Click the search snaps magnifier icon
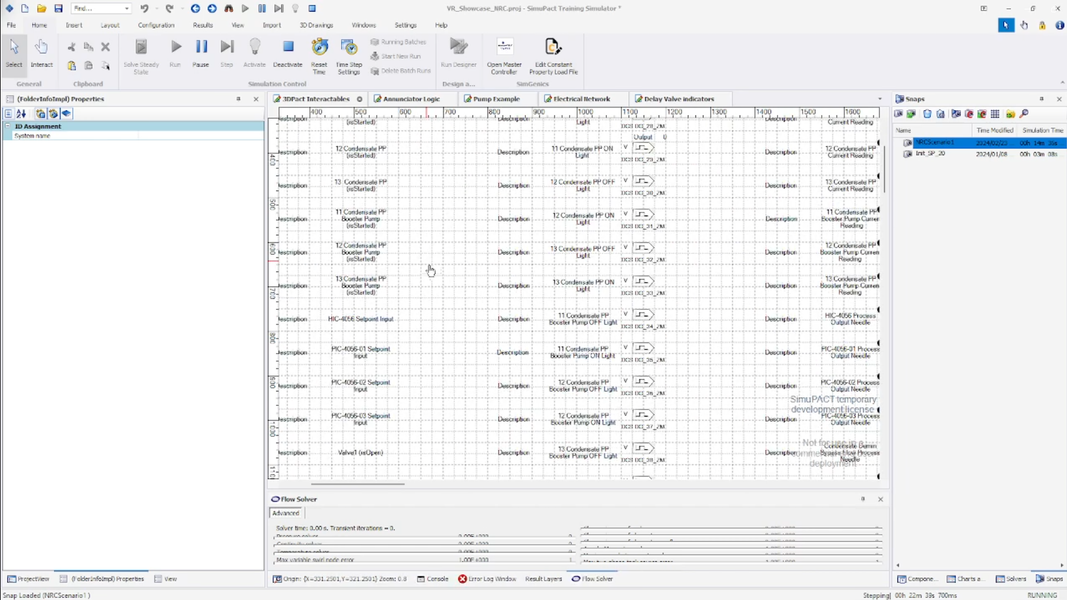 coord(1024,114)
